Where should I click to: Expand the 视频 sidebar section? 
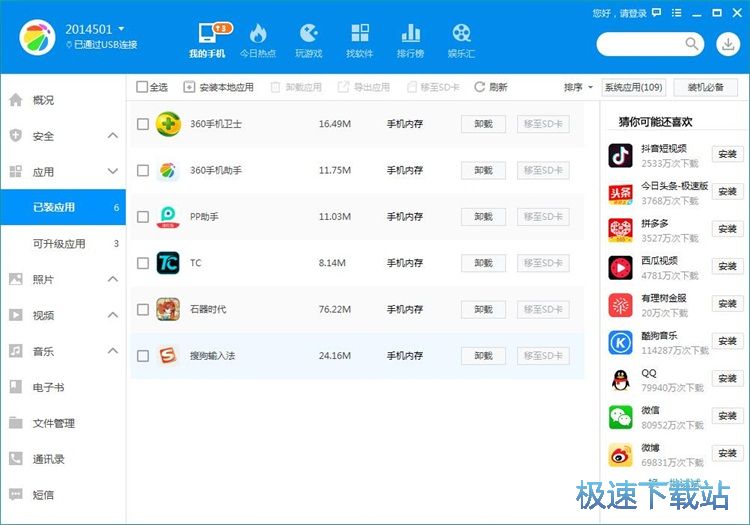(113, 315)
